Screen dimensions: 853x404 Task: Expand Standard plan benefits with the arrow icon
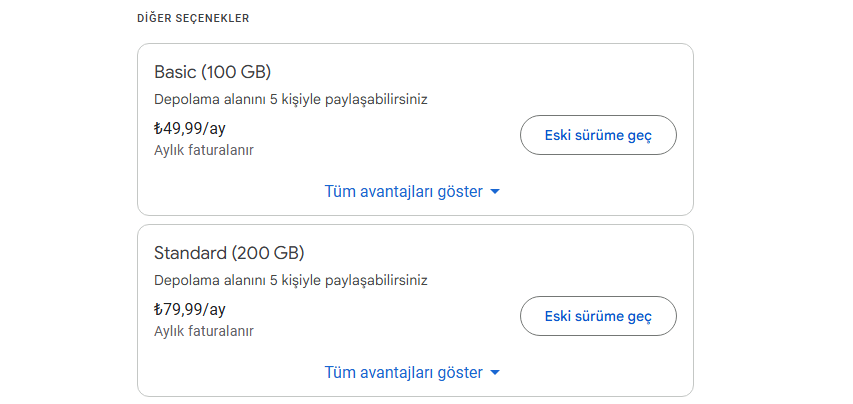495,373
